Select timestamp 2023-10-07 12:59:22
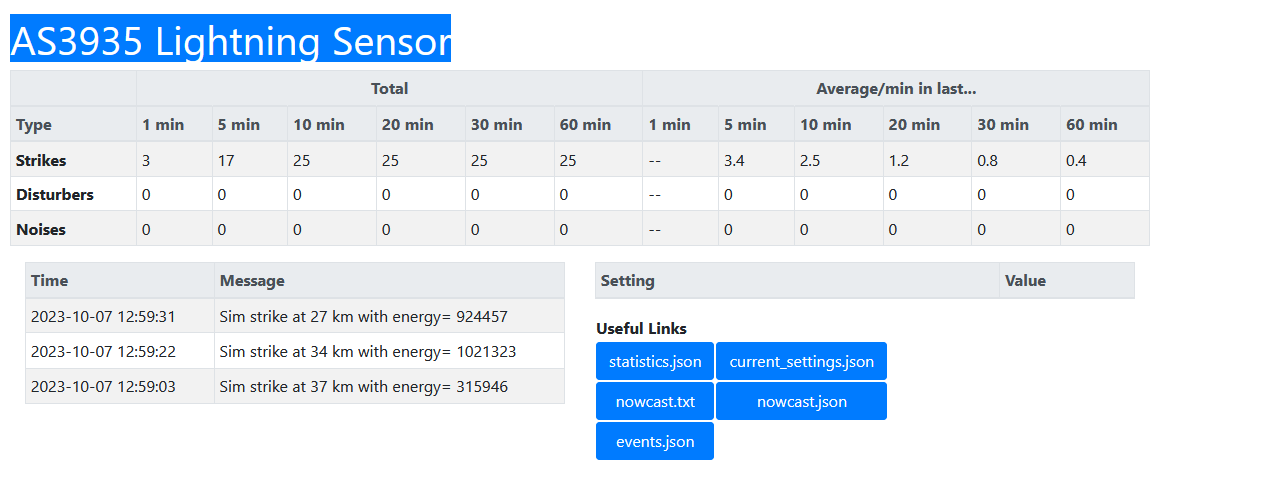 coord(103,351)
